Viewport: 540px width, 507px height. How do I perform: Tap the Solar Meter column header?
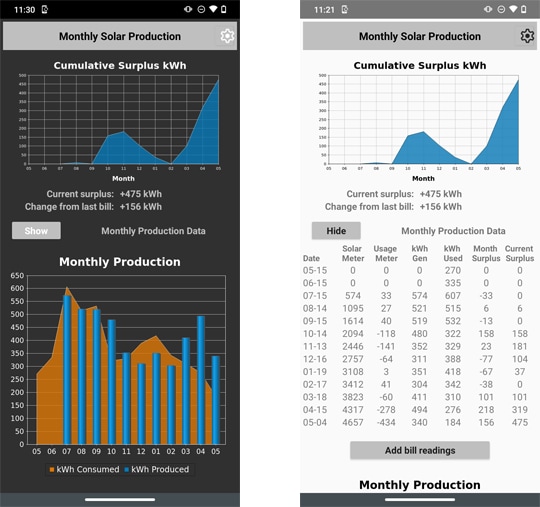click(x=353, y=254)
